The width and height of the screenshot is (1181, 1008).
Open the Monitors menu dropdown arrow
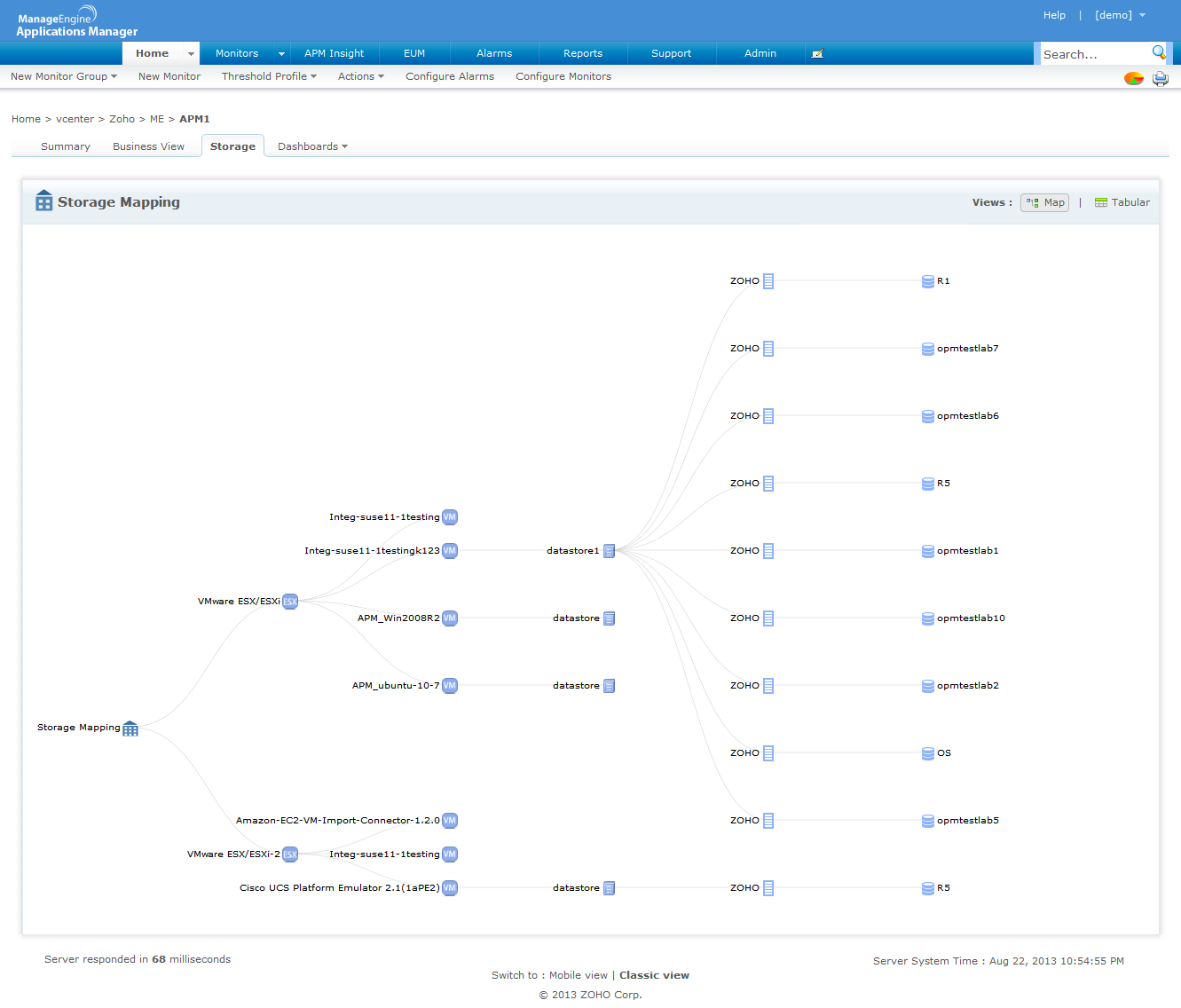[x=281, y=53]
